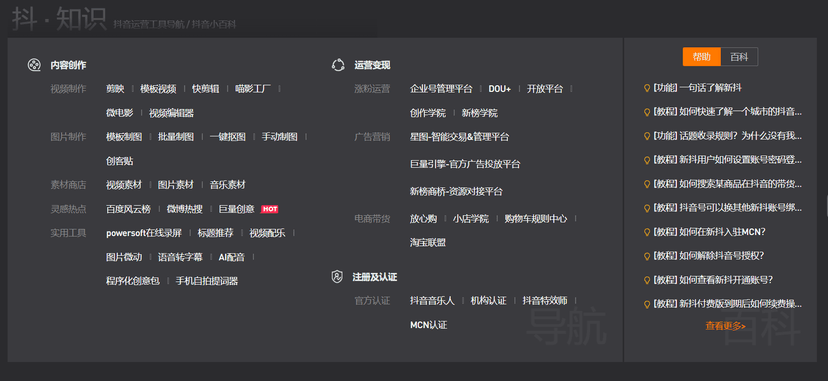
Task: Open the 巨量创意 link
Action: [237, 209]
